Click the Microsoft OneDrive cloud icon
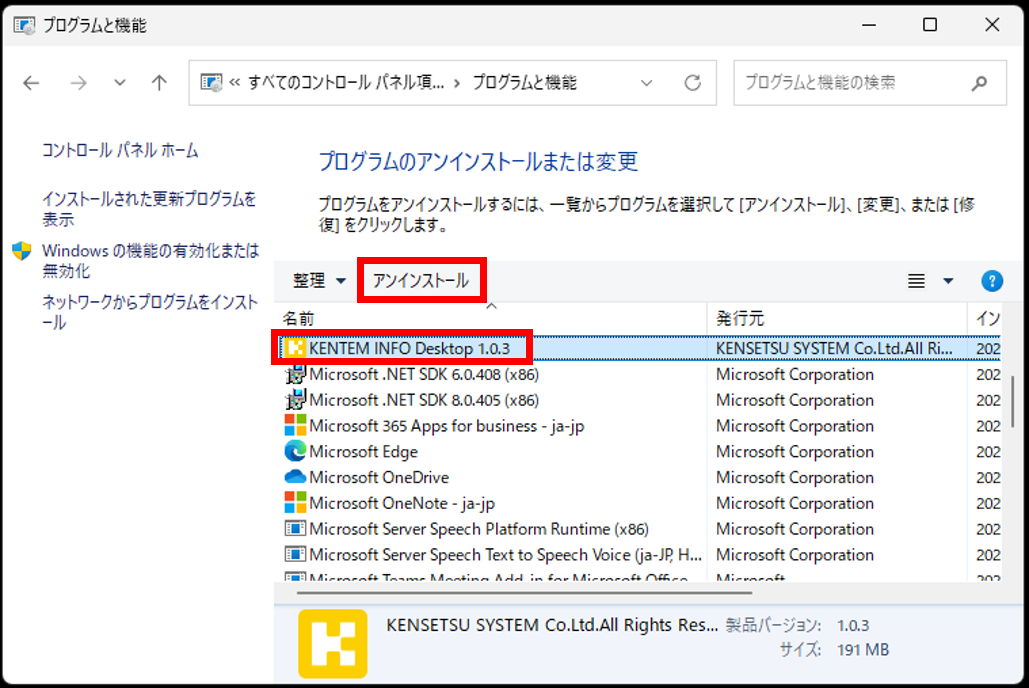 [294, 478]
